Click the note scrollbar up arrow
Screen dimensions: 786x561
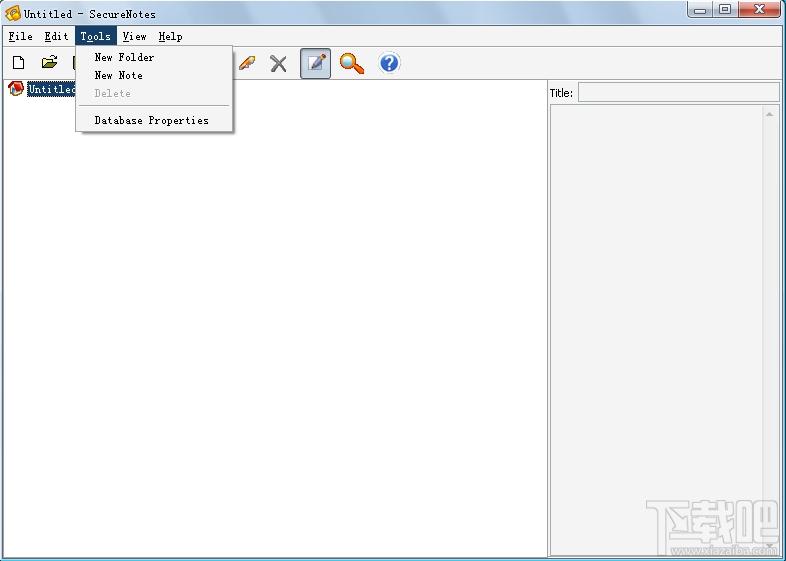point(769,115)
